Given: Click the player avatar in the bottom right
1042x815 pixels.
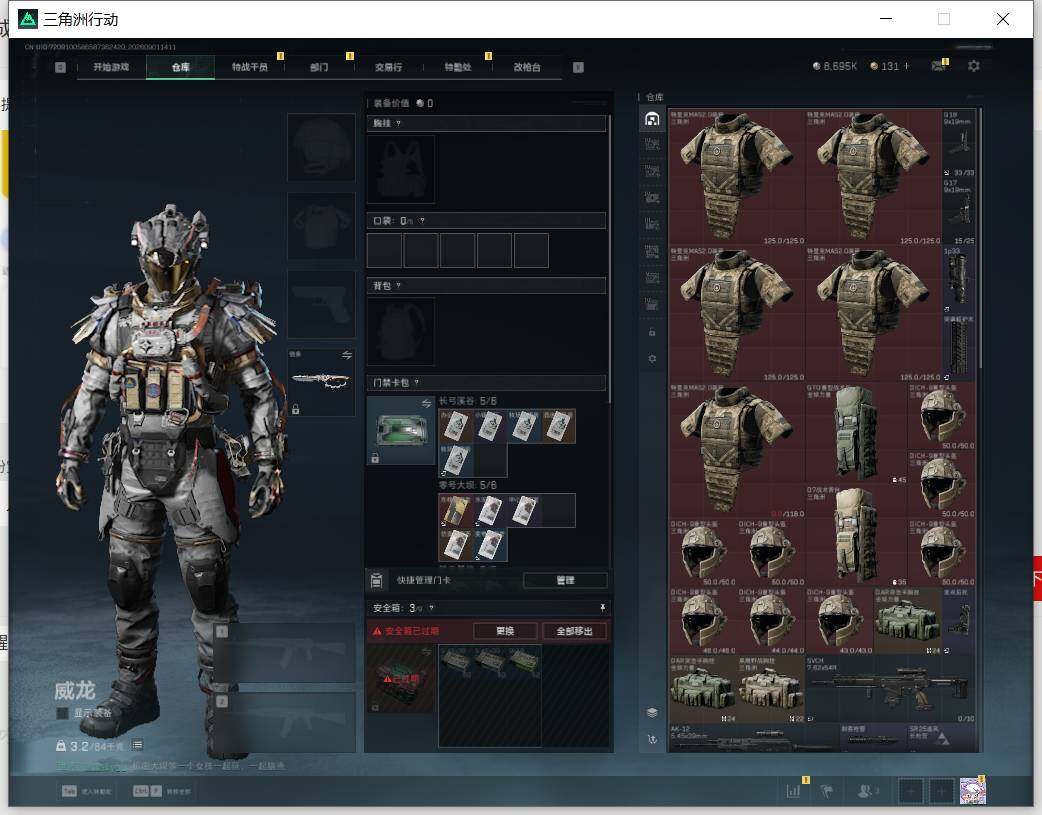Looking at the screenshot, I should click(x=972, y=790).
